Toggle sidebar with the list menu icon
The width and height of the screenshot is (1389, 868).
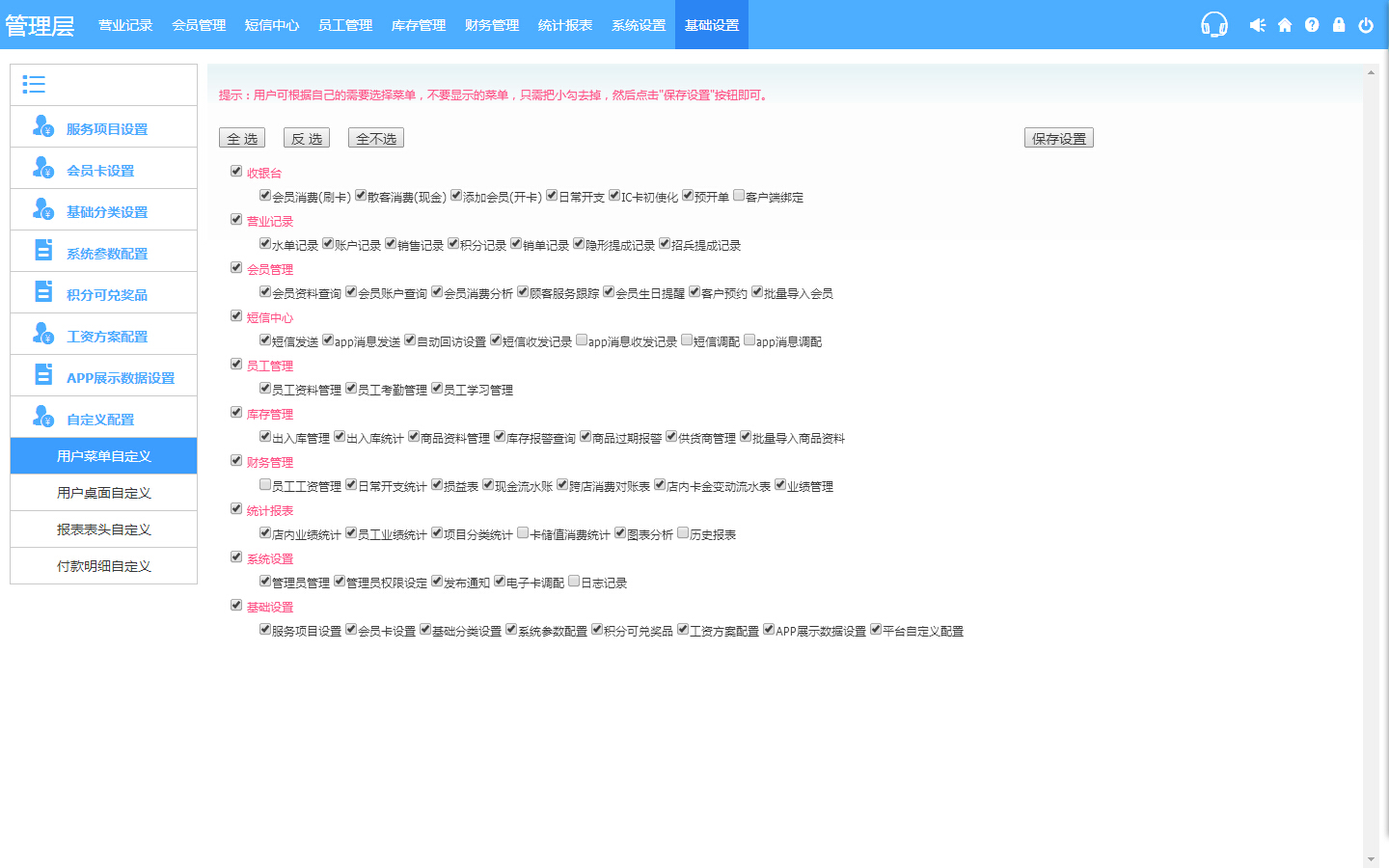pyautogui.click(x=34, y=85)
